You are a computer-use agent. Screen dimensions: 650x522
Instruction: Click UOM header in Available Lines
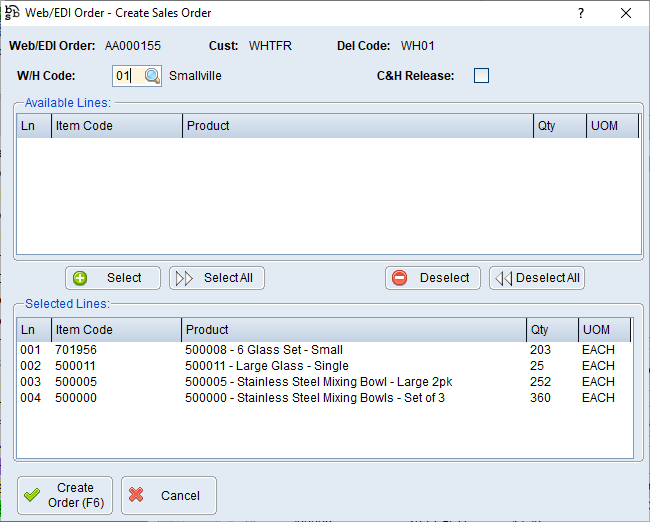[x=612, y=126]
